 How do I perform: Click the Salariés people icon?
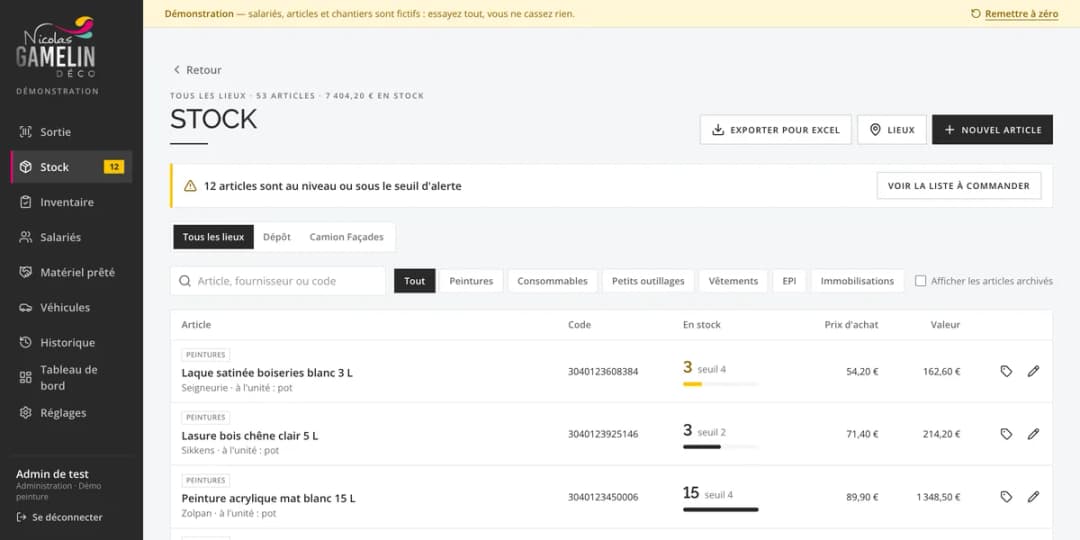coord(25,238)
